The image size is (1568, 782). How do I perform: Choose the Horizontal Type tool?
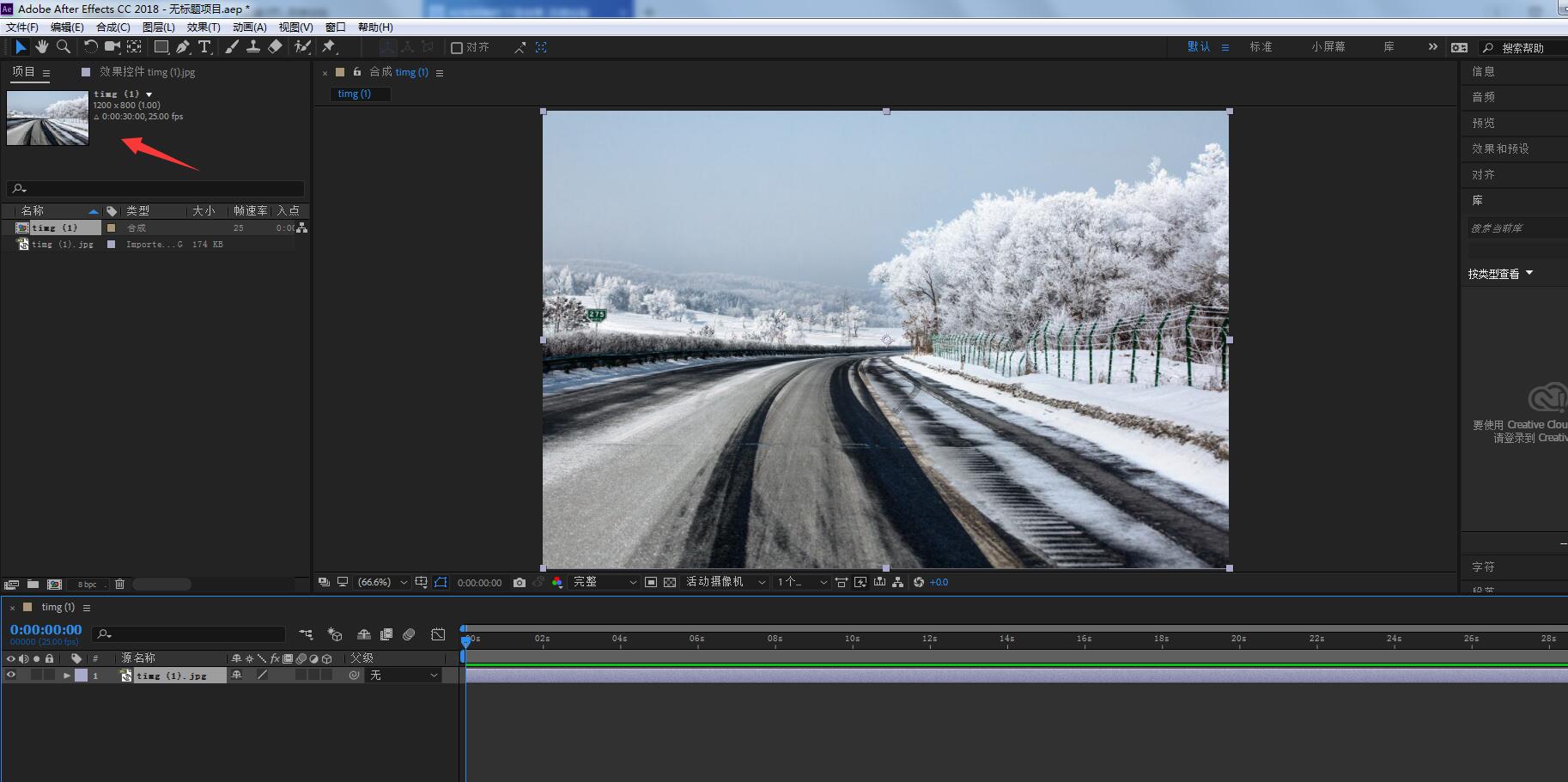[x=204, y=47]
